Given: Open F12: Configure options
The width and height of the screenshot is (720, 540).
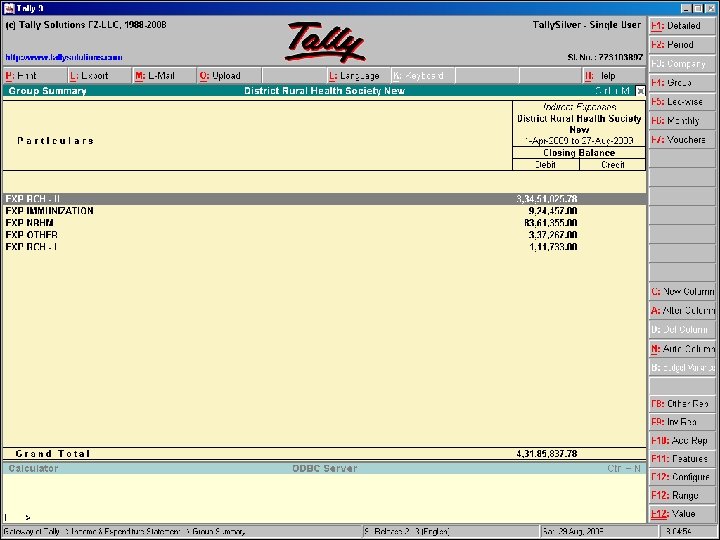Looking at the screenshot, I should [x=682, y=477].
